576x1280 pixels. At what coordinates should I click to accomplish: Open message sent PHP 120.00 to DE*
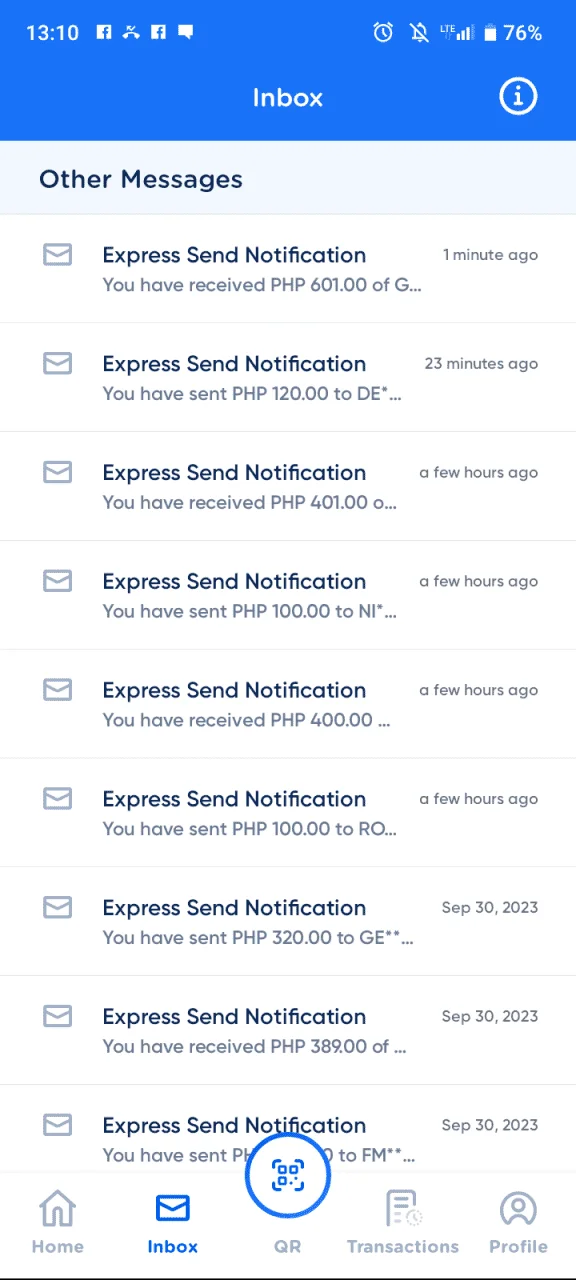[288, 378]
